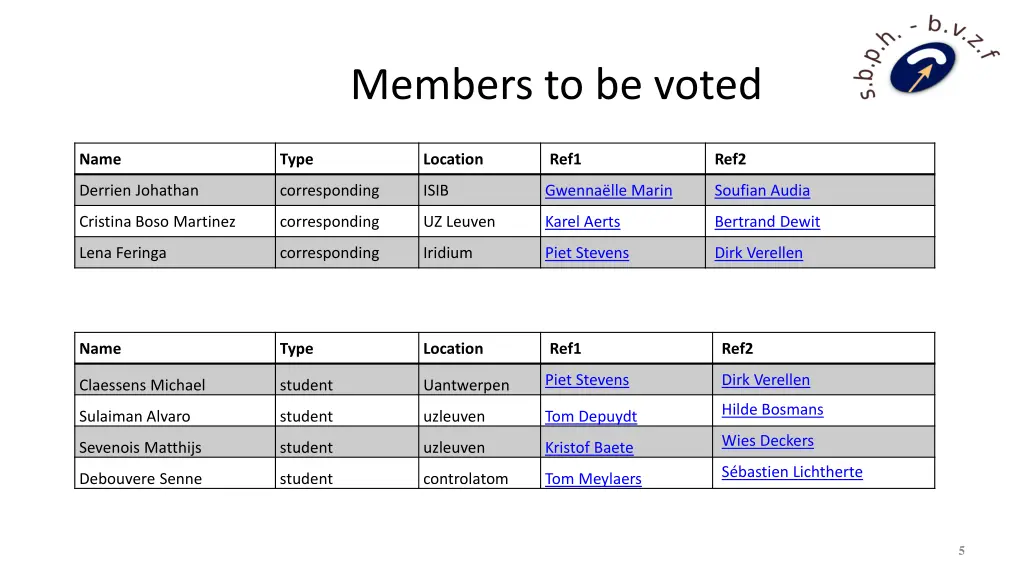The width and height of the screenshot is (1024, 577).
Task: Click the Cristina Boso Martinez cell
Action: [157, 222]
